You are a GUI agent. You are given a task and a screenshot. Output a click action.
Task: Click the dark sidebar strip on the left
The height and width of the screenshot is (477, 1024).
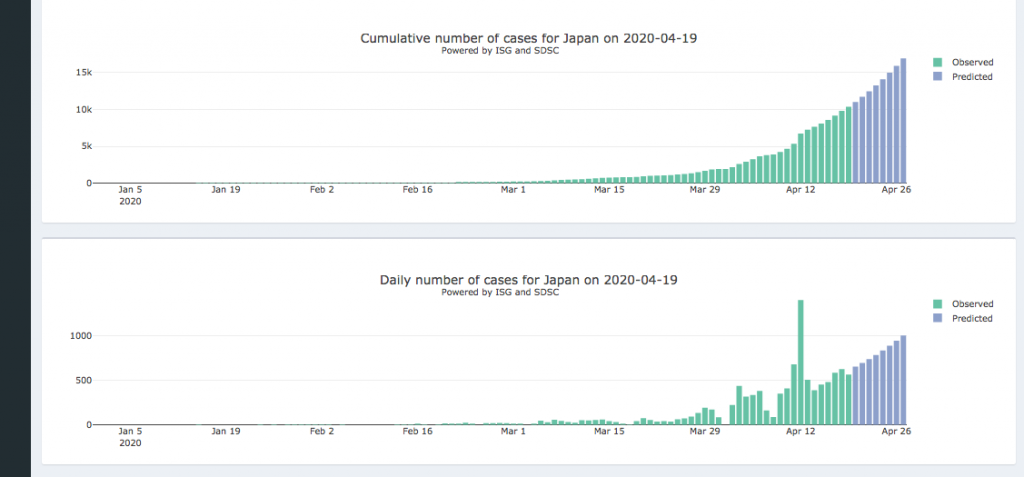pos(15,238)
